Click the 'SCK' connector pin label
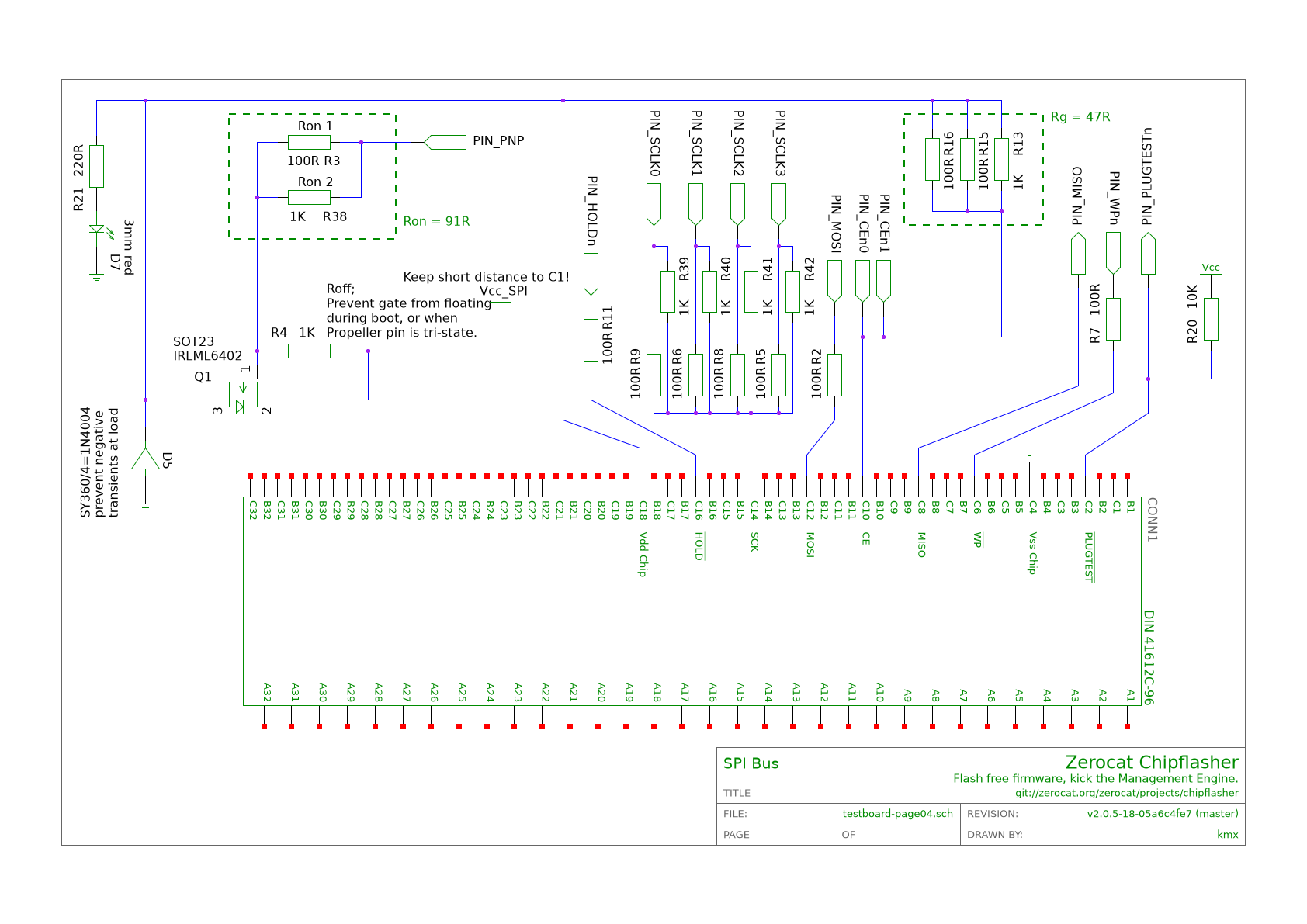This screenshot has width=1307, height=924. pyautogui.click(x=754, y=542)
